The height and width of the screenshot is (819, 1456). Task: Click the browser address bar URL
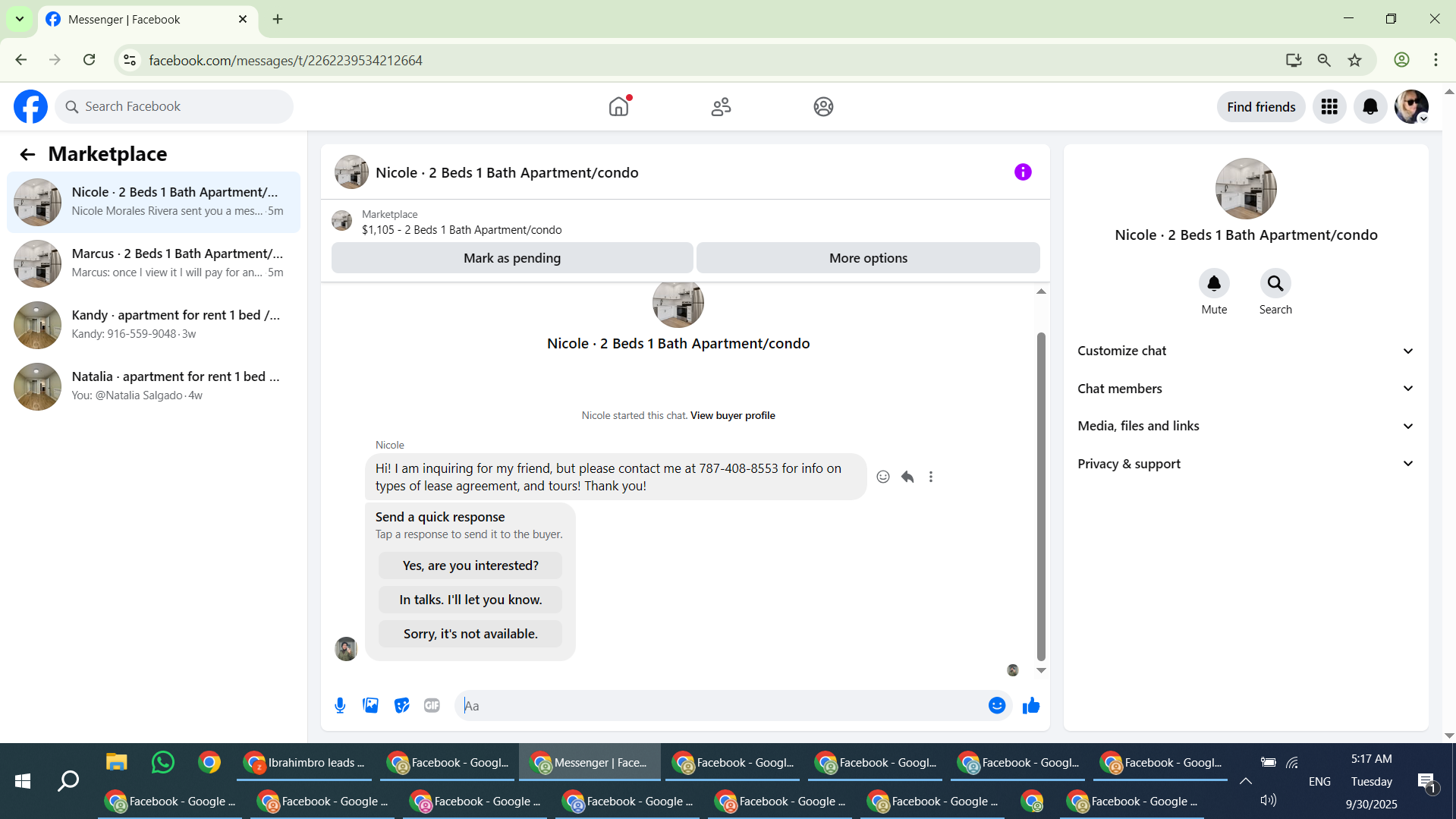285,60
